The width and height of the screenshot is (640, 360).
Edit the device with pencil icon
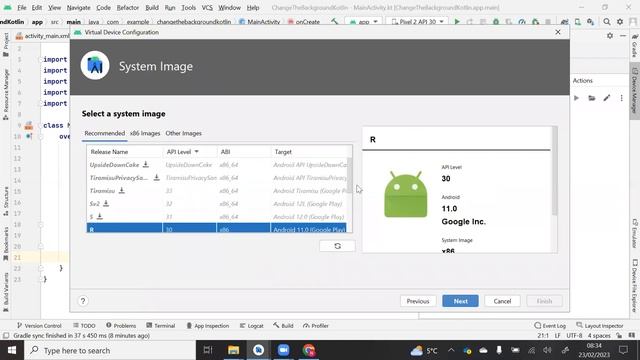click(x=607, y=98)
